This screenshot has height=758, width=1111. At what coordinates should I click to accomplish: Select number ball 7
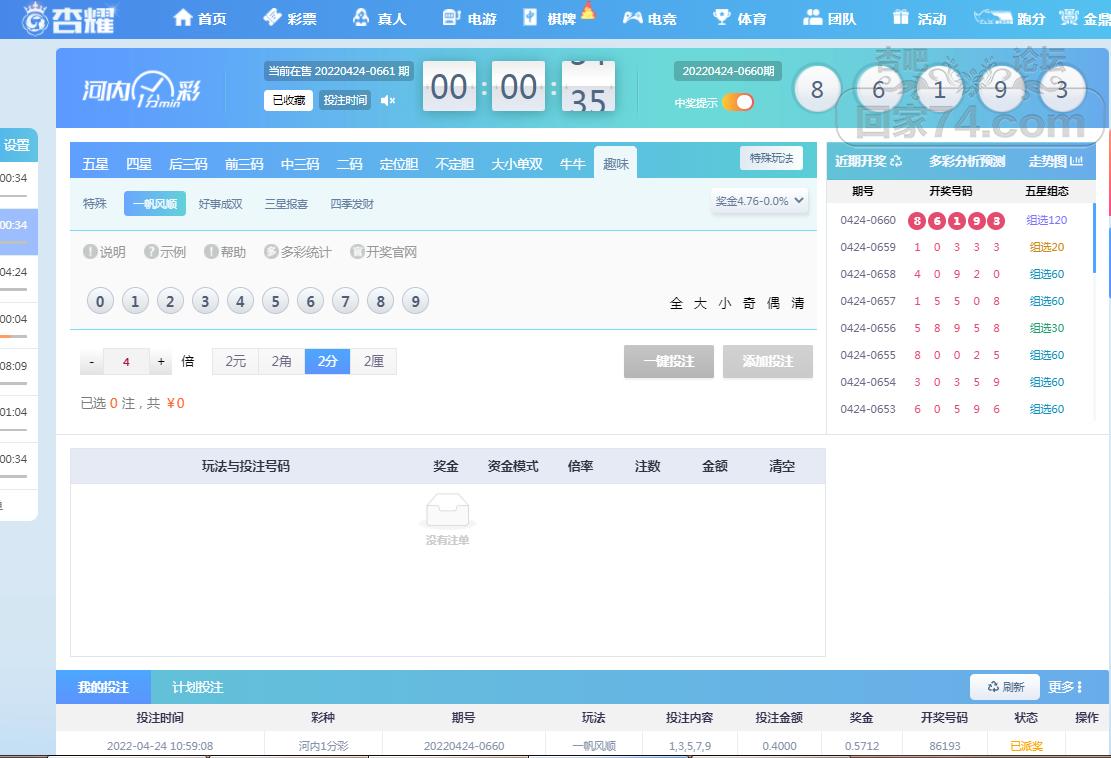click(345, 302)
